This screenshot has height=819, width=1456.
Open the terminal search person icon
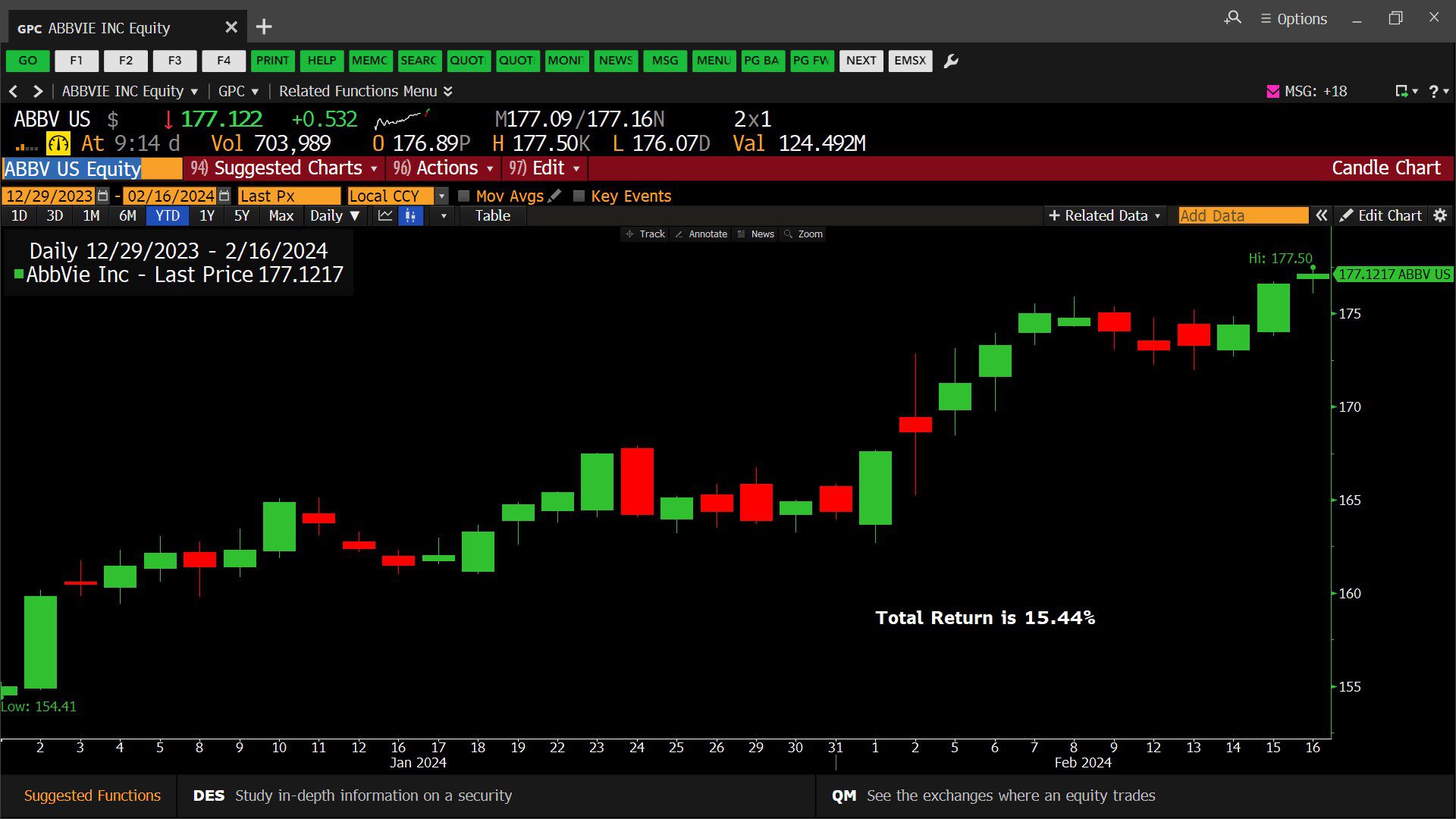1232,17
